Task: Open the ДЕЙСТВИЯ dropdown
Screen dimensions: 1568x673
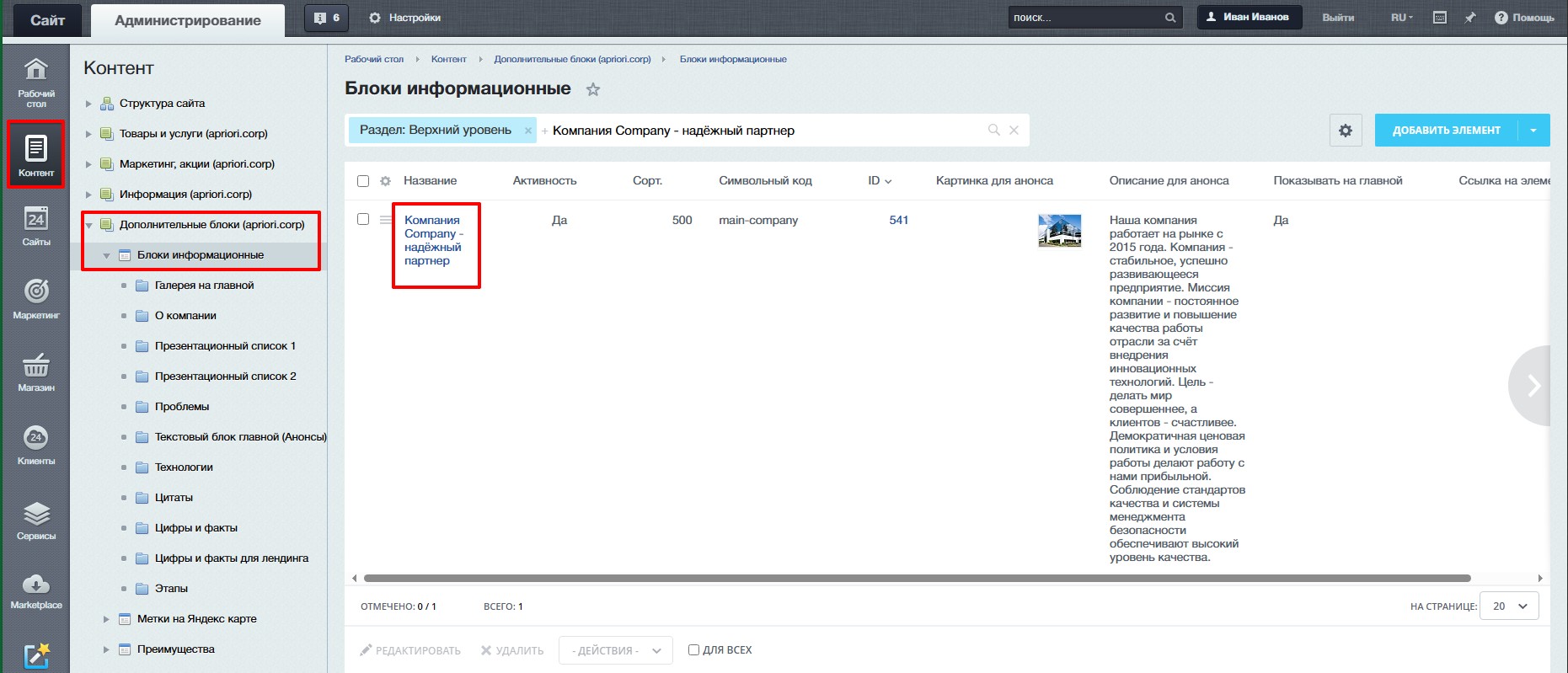Action: click(x=615, y=650)
